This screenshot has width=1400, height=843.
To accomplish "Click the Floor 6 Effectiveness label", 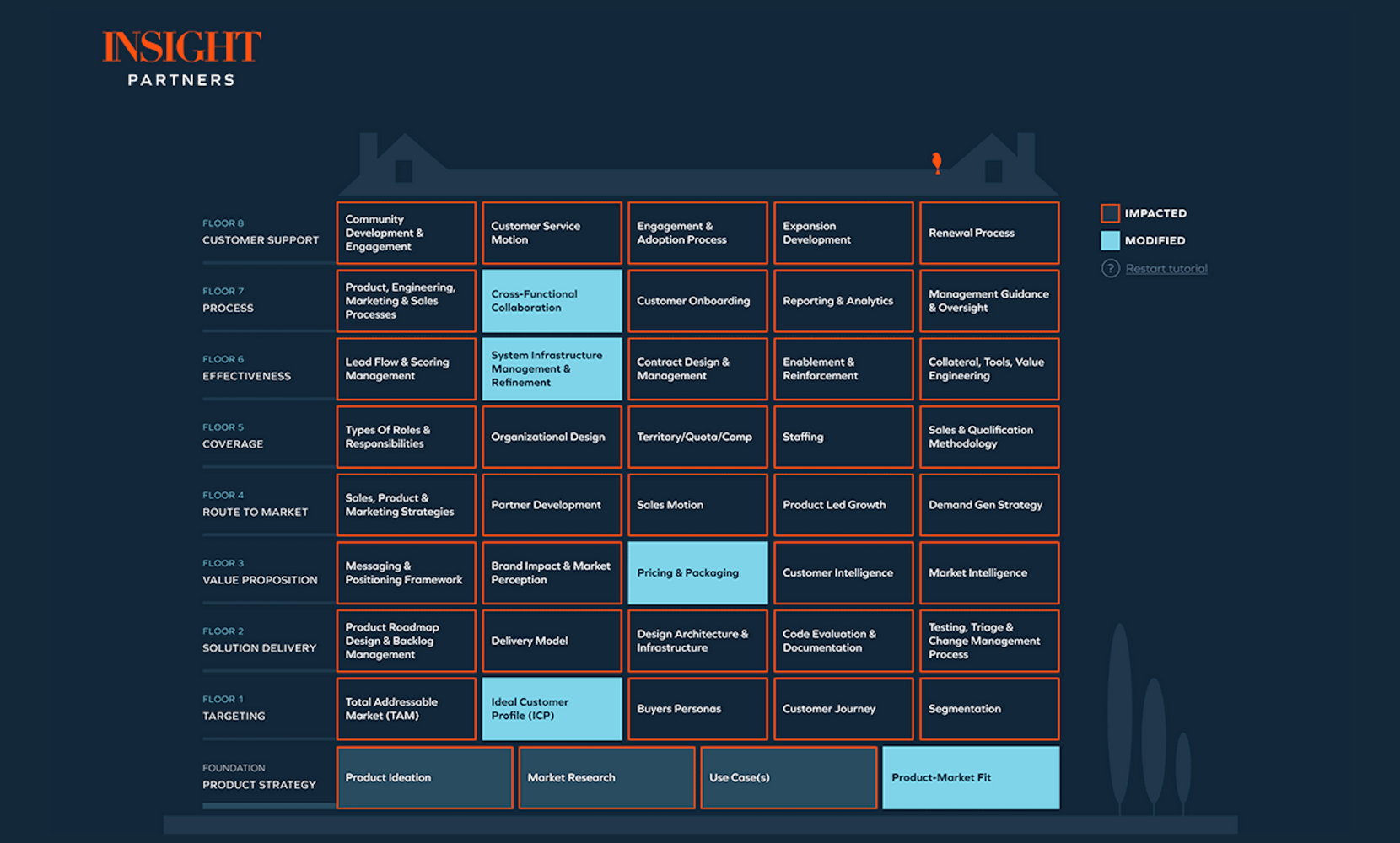I will (246, 368).
